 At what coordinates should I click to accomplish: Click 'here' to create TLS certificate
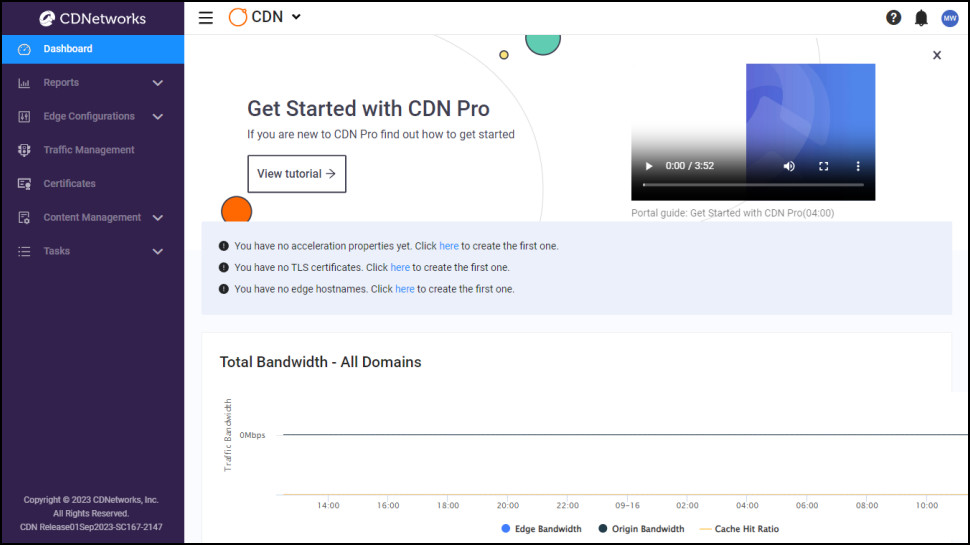(400, 267)
